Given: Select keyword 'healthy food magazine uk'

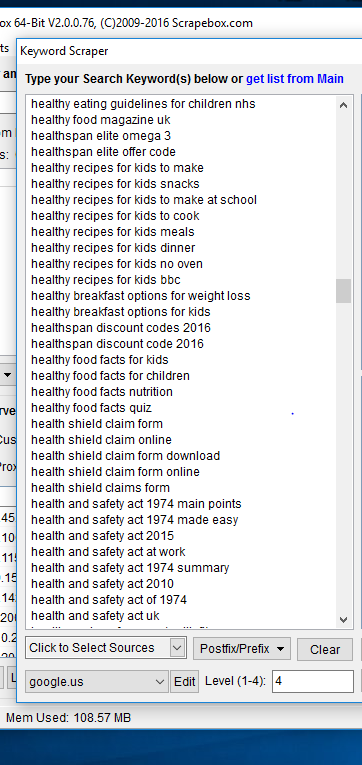Looking at the screenshot, I should point(101,120).
